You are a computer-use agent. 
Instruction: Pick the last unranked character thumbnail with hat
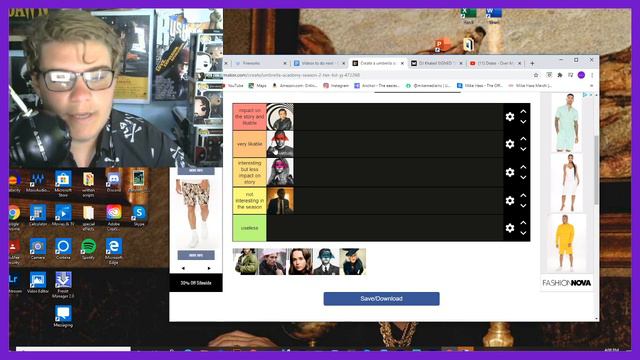[353, 262]
